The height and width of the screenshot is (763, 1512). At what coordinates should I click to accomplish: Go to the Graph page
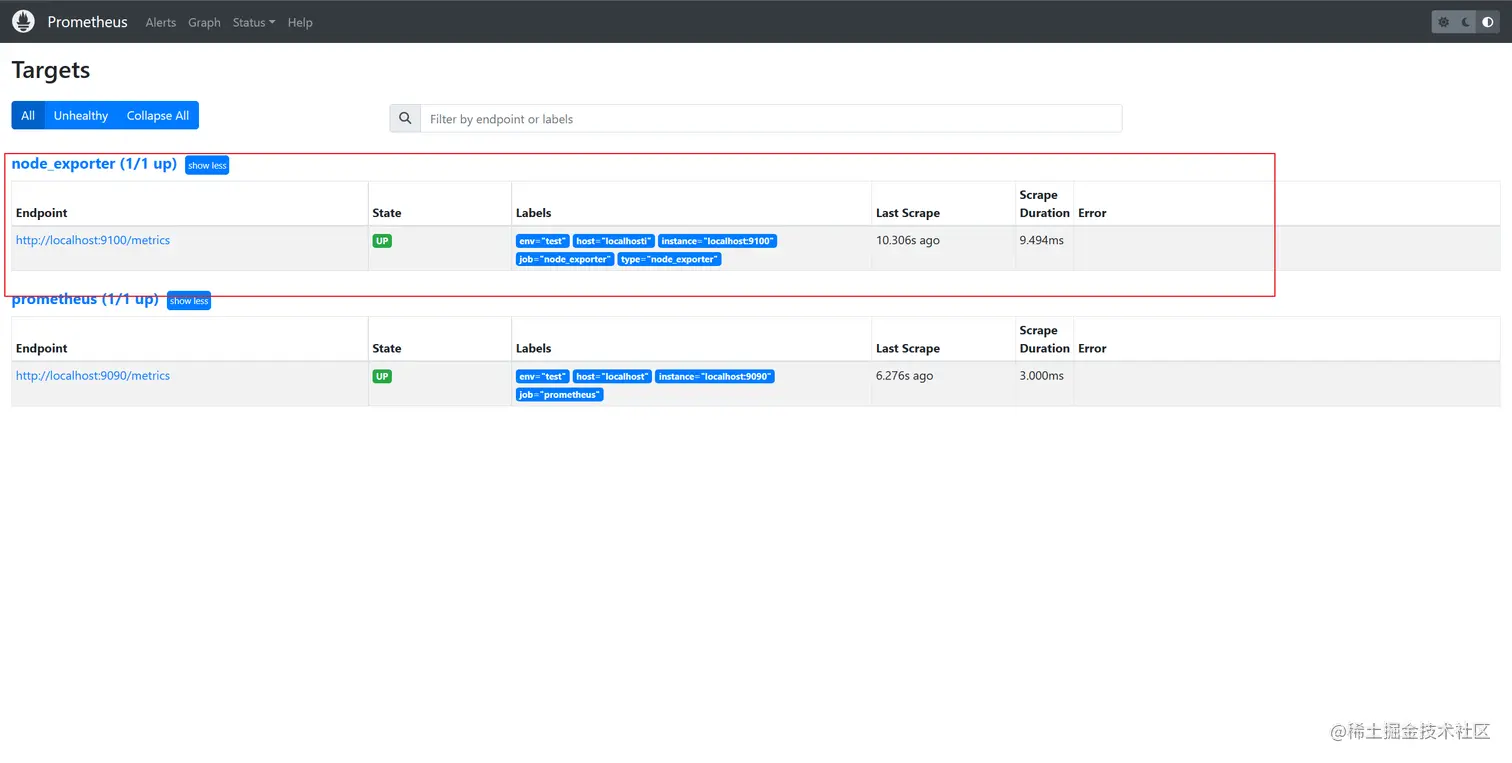pos(204,22)
